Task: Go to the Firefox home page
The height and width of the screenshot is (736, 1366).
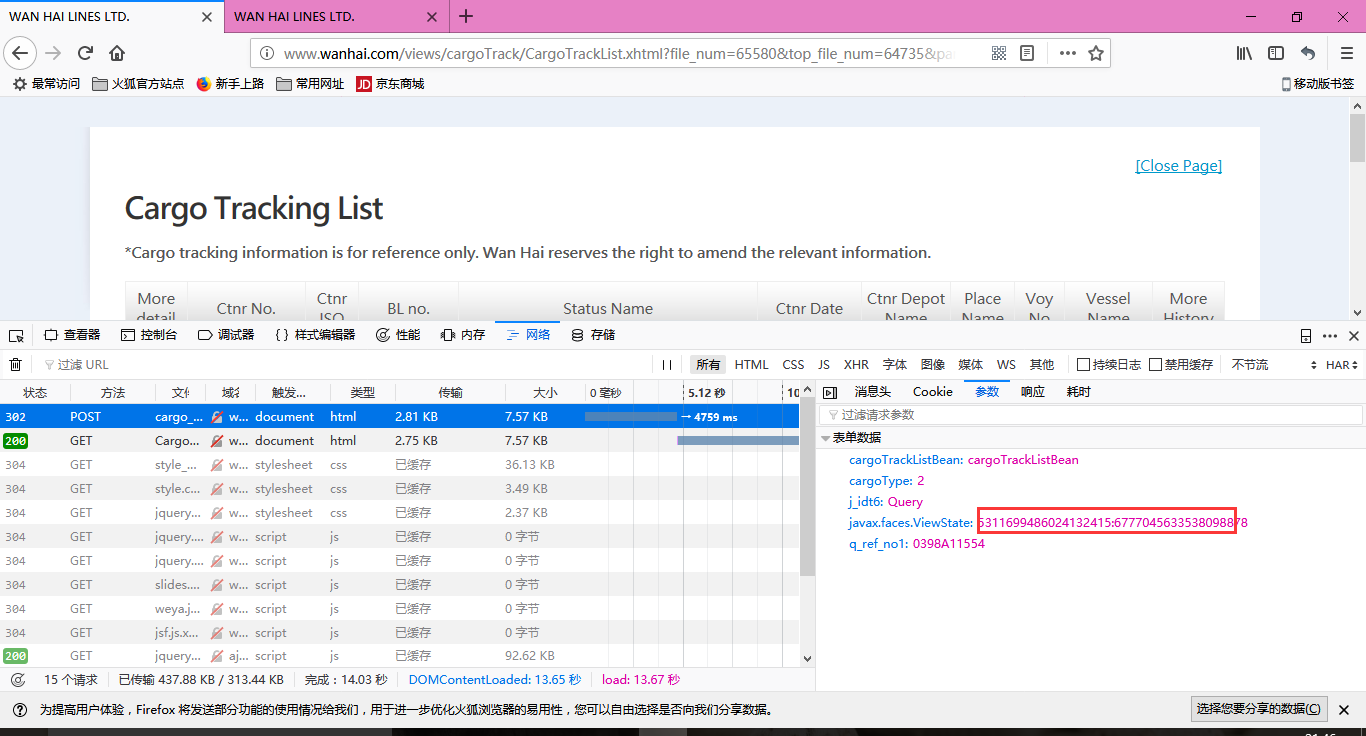Action: [x=117, y=53]
